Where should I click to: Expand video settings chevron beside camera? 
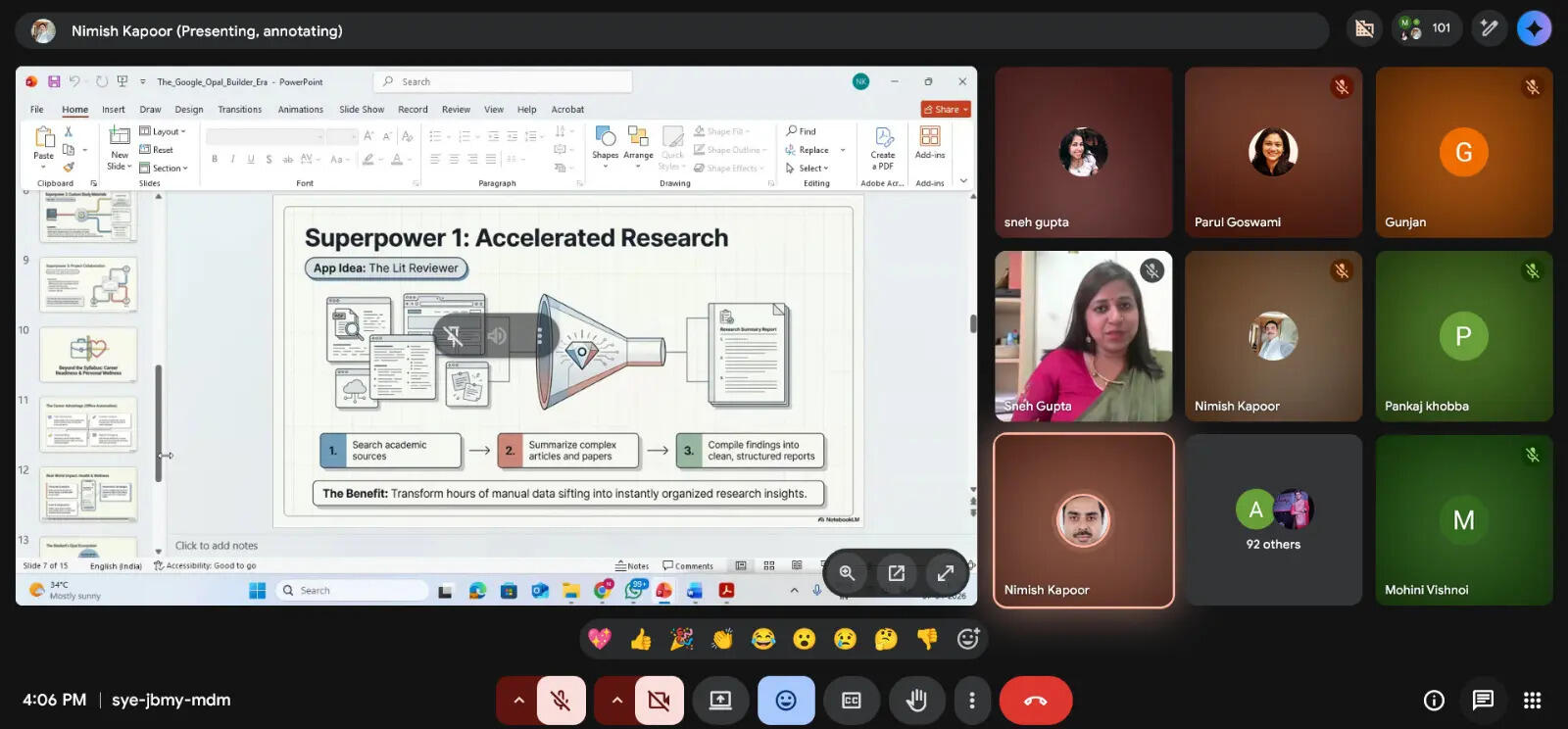coord(616,701)
